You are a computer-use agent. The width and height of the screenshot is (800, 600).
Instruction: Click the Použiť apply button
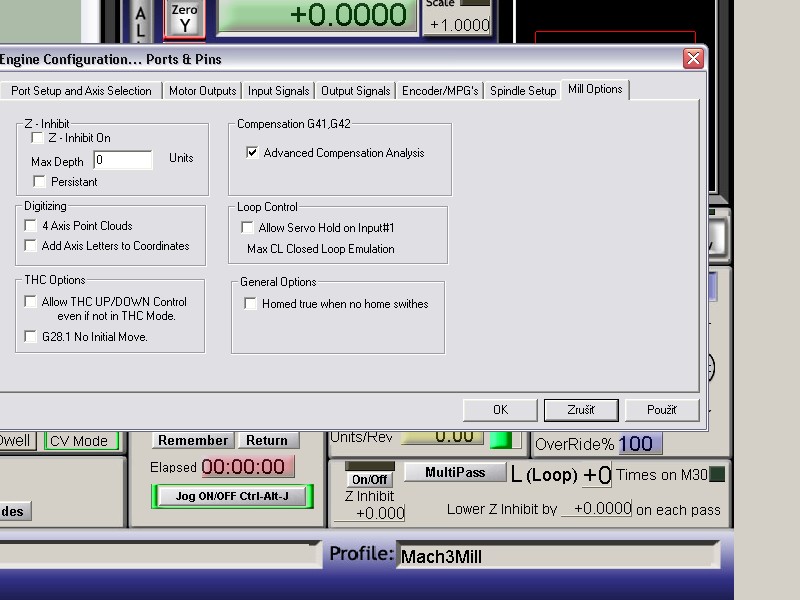[661, 410]
